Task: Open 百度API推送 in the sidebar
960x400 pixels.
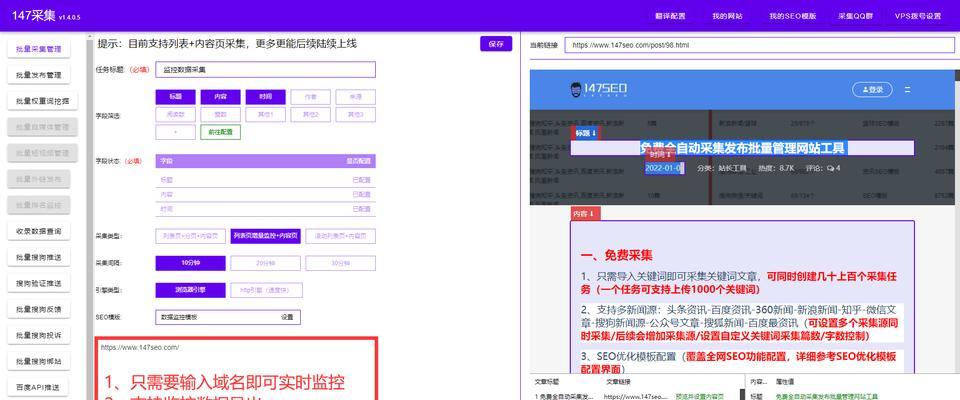Action: pyautogui.click(x=39, y=387)
